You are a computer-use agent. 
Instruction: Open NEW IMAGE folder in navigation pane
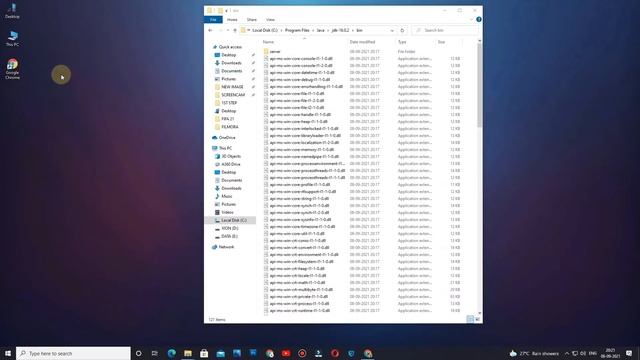point(232,87)
